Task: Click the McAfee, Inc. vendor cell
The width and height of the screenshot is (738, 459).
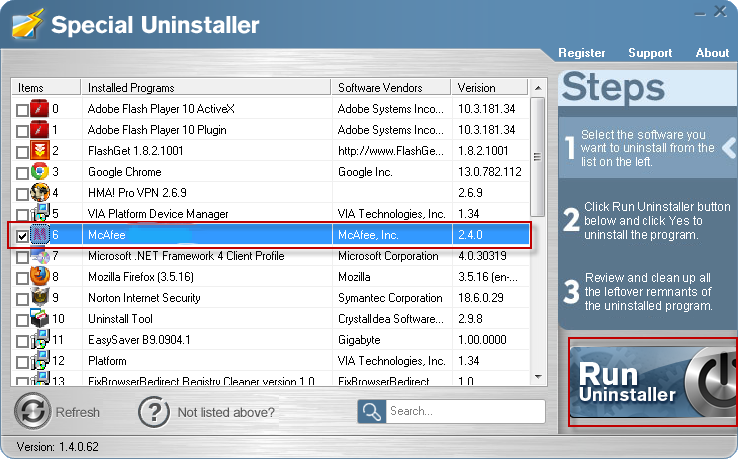Action: [368, 234]
